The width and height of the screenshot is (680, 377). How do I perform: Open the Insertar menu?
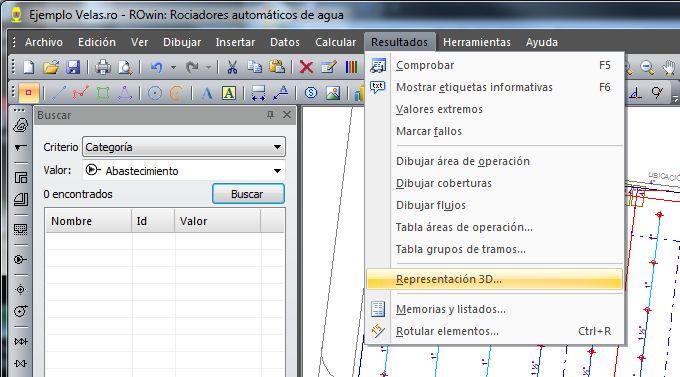click(x=235, y=42)
